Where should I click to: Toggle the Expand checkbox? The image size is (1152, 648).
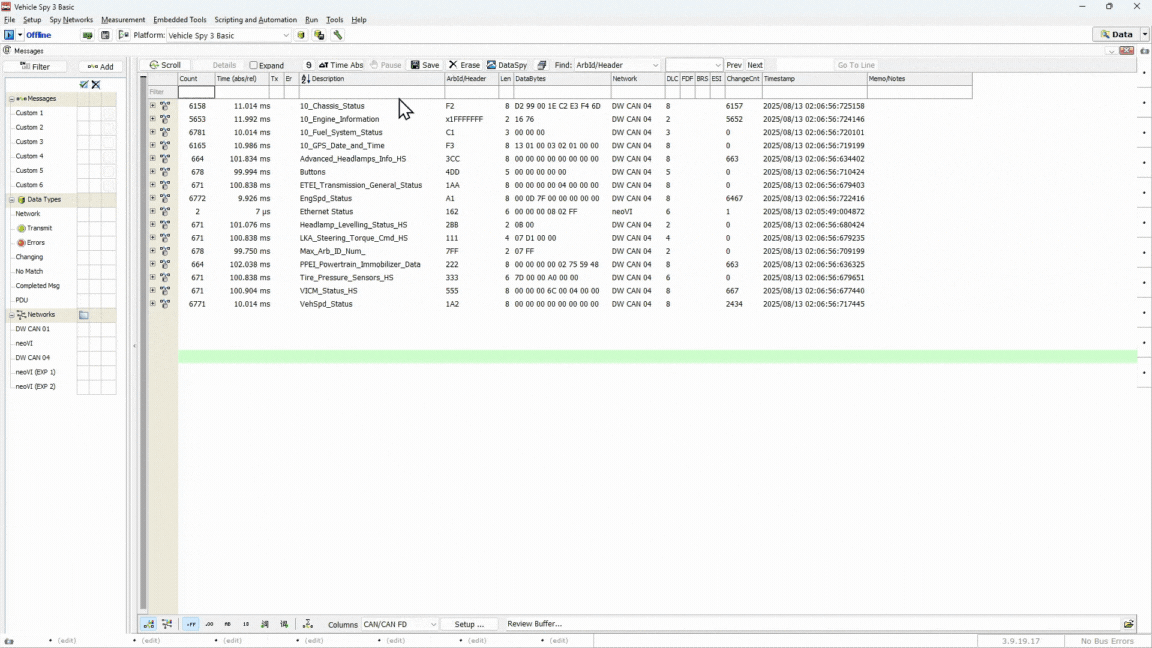(x=254, y=66)
